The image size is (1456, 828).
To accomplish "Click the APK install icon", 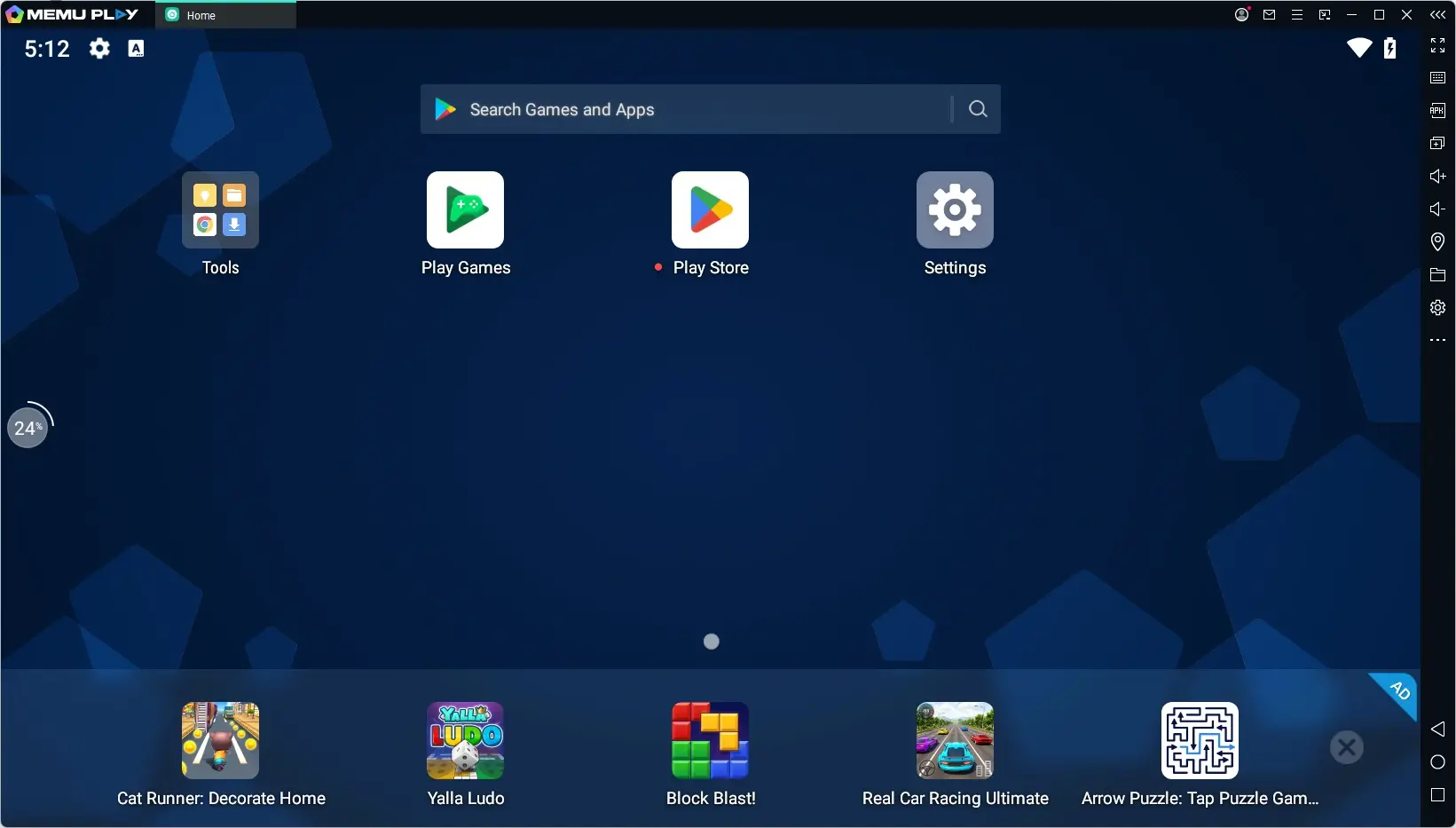I will (x=1437, y=111).
